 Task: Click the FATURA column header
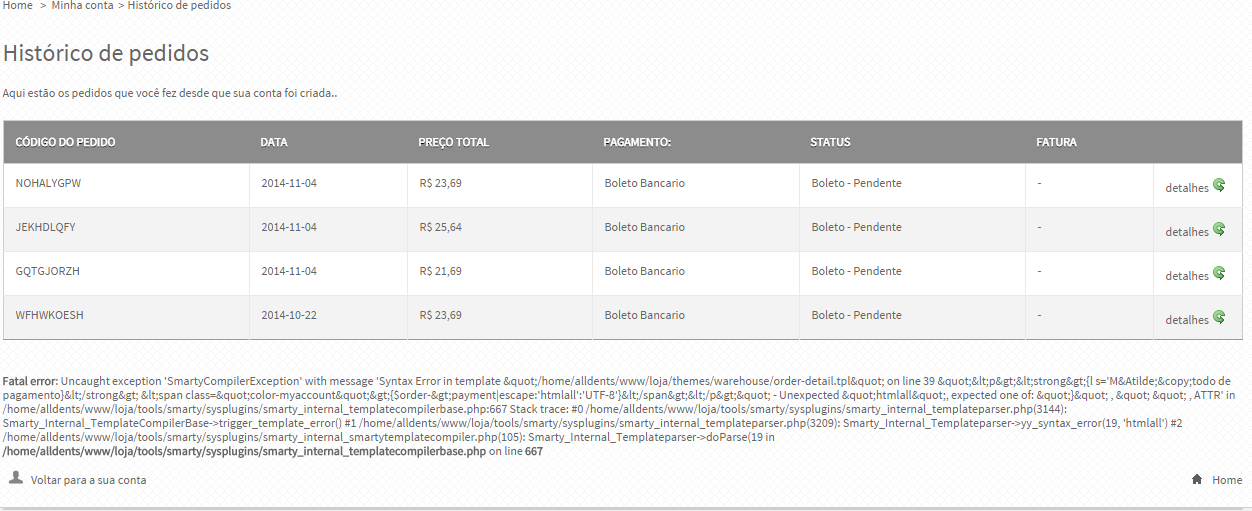click(1056, 142)
